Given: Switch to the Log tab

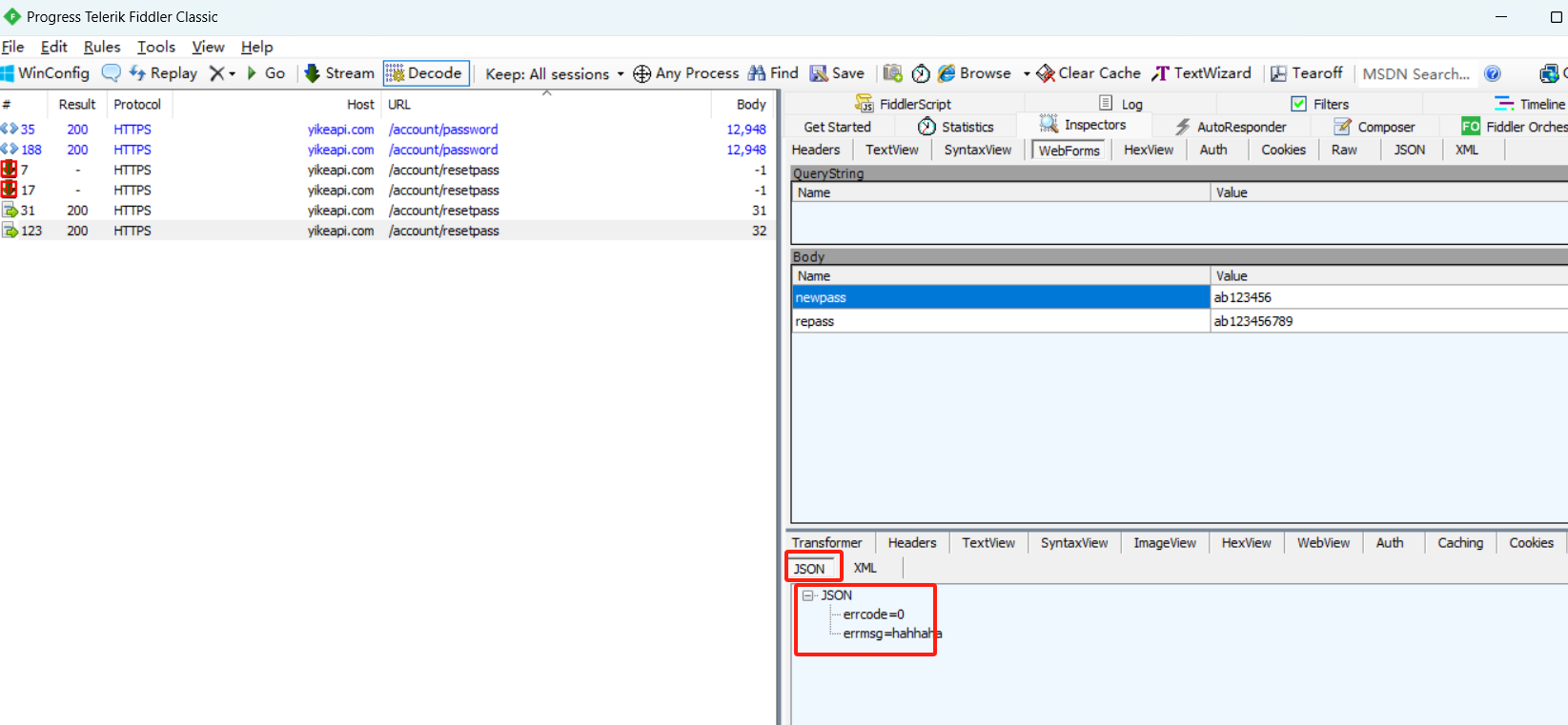Looking at the screenshot, I should click(1121, 104).
